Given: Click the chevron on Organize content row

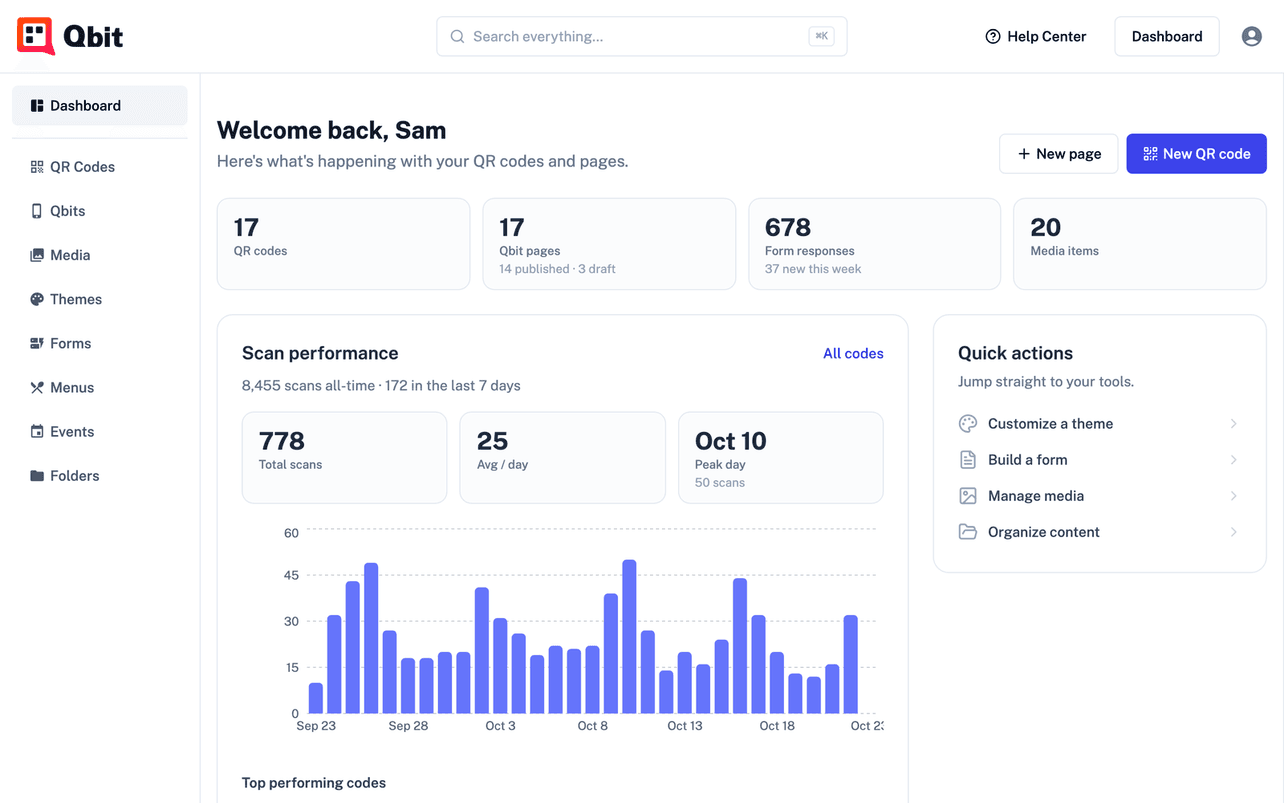Looking at the screenshot, I should point(1233,532).
